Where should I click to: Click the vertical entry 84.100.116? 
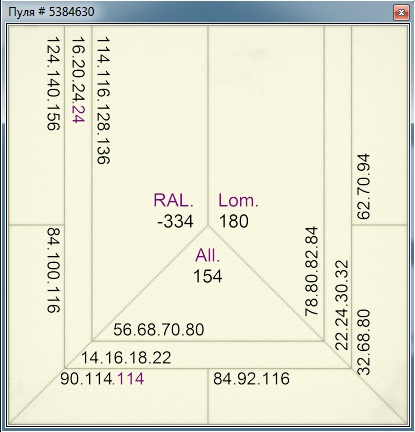[x=53, y=270]
